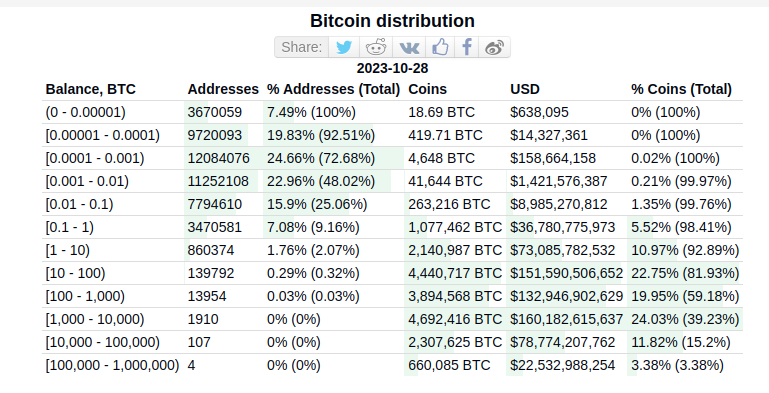This screenshot has height=393, width=769.
Task: Share on Twitter via bird icon
Action: [x=344, y=47]
